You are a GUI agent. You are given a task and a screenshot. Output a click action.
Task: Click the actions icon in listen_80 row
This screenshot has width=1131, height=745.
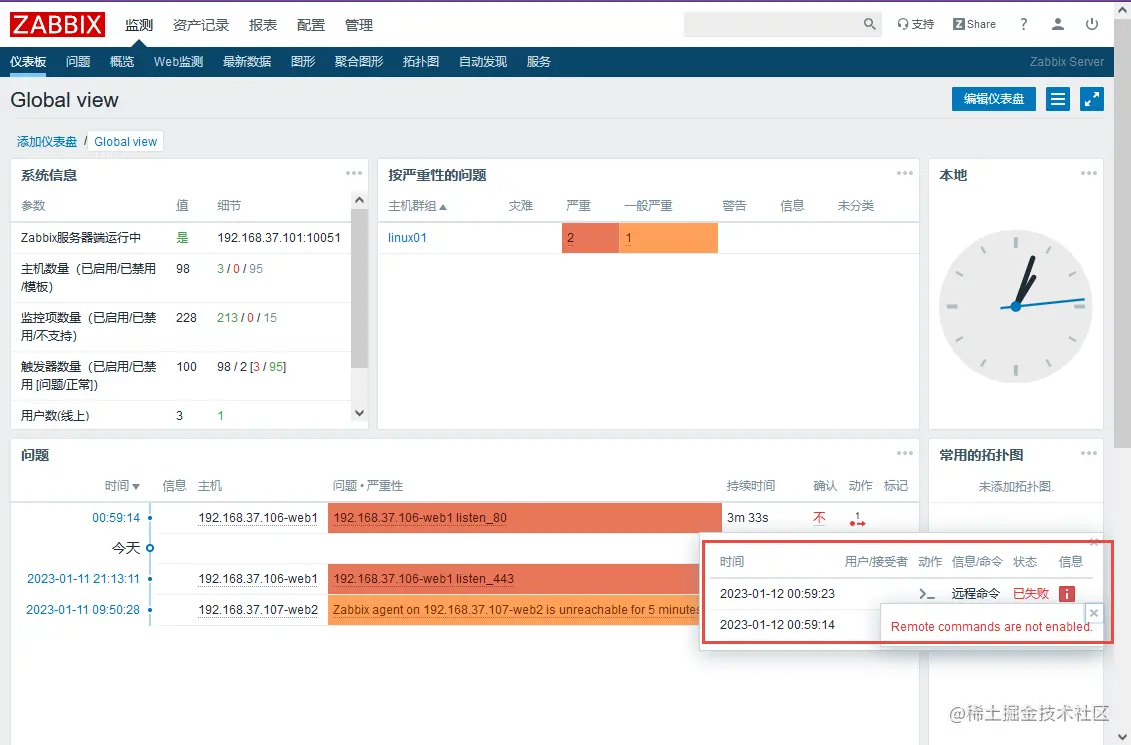point(857,518)
